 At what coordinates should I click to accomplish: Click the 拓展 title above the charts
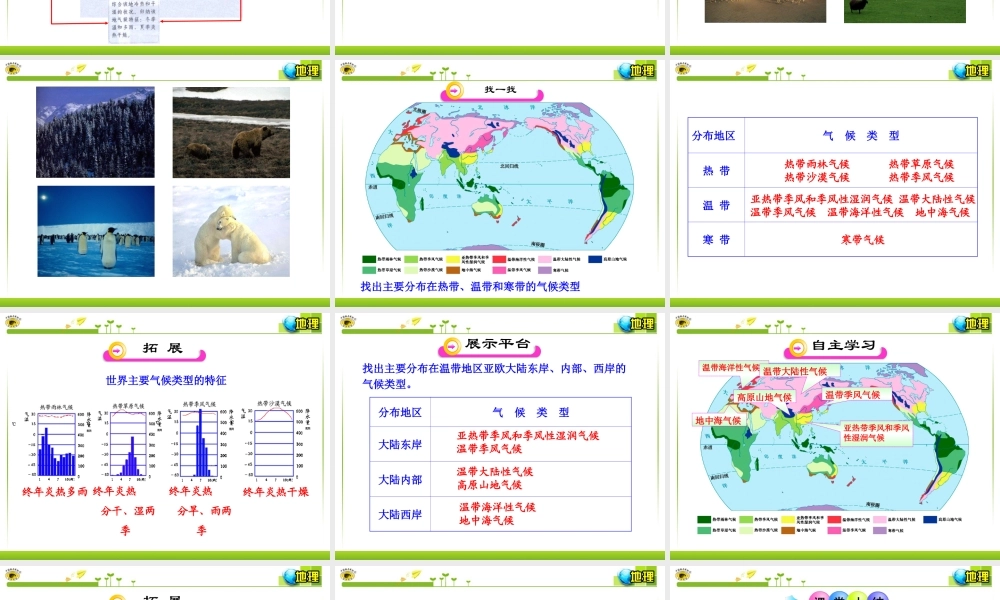163,348
